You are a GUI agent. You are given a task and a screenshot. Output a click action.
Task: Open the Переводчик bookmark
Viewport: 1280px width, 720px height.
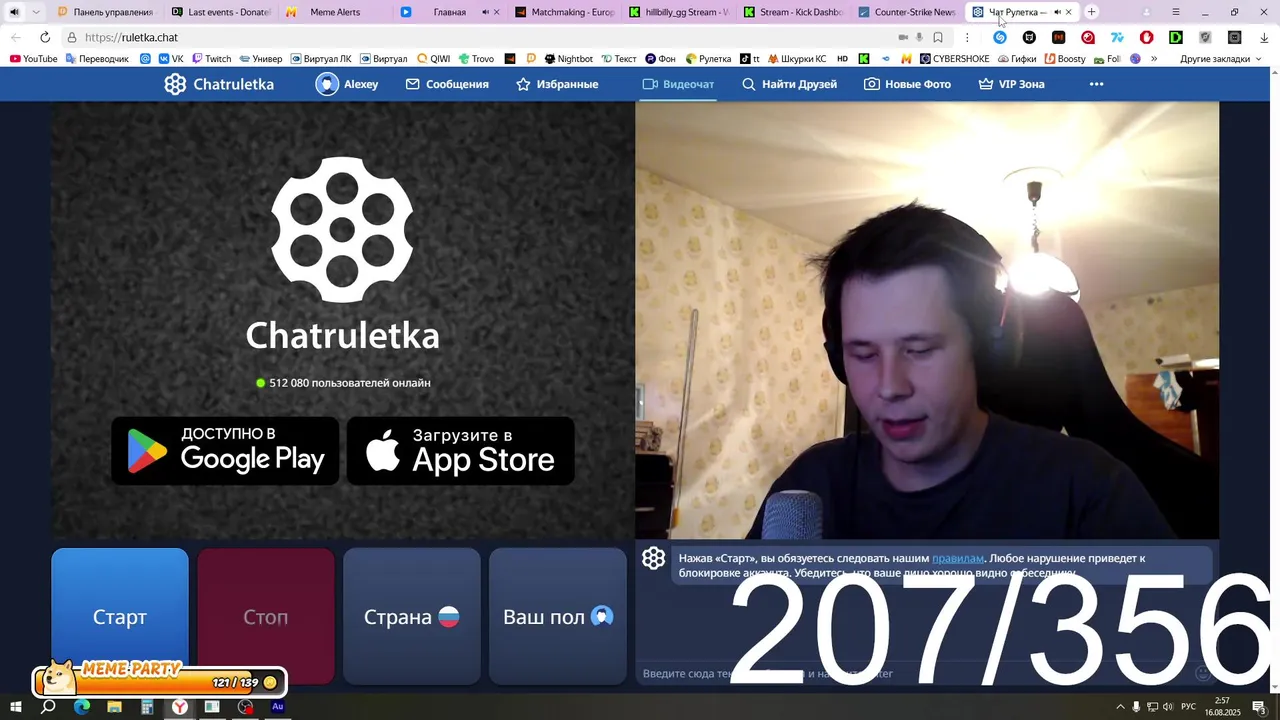point(97,59)
